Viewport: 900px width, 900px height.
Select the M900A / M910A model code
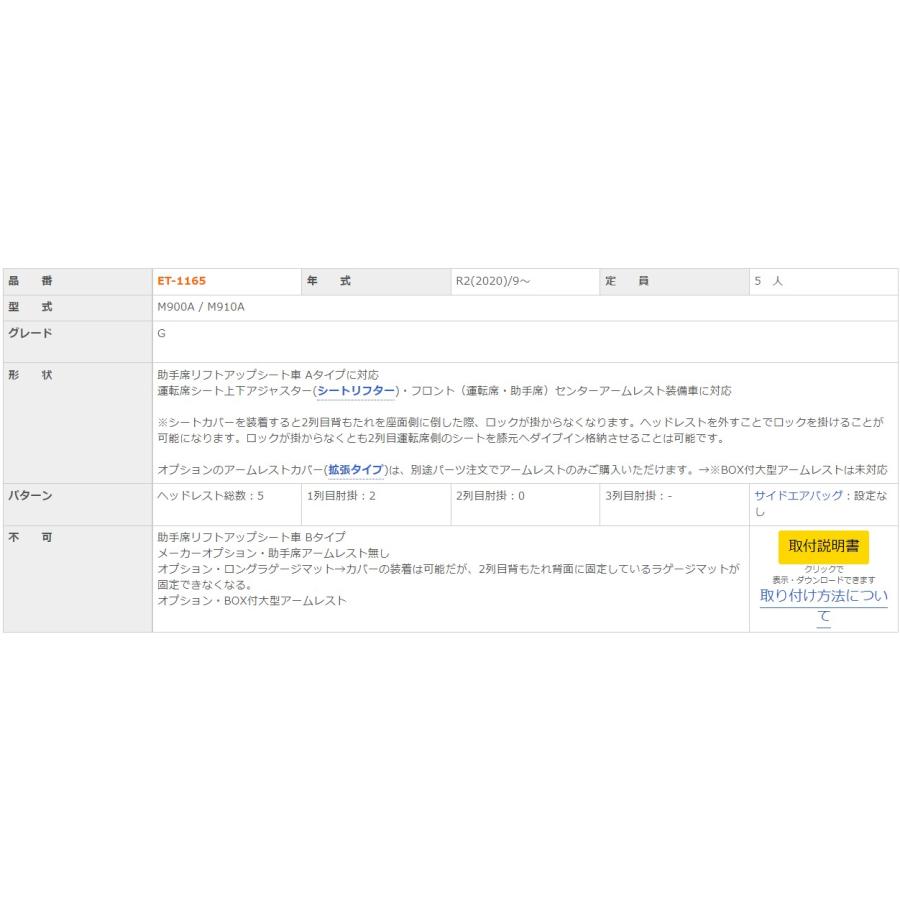tap(201, 307)
